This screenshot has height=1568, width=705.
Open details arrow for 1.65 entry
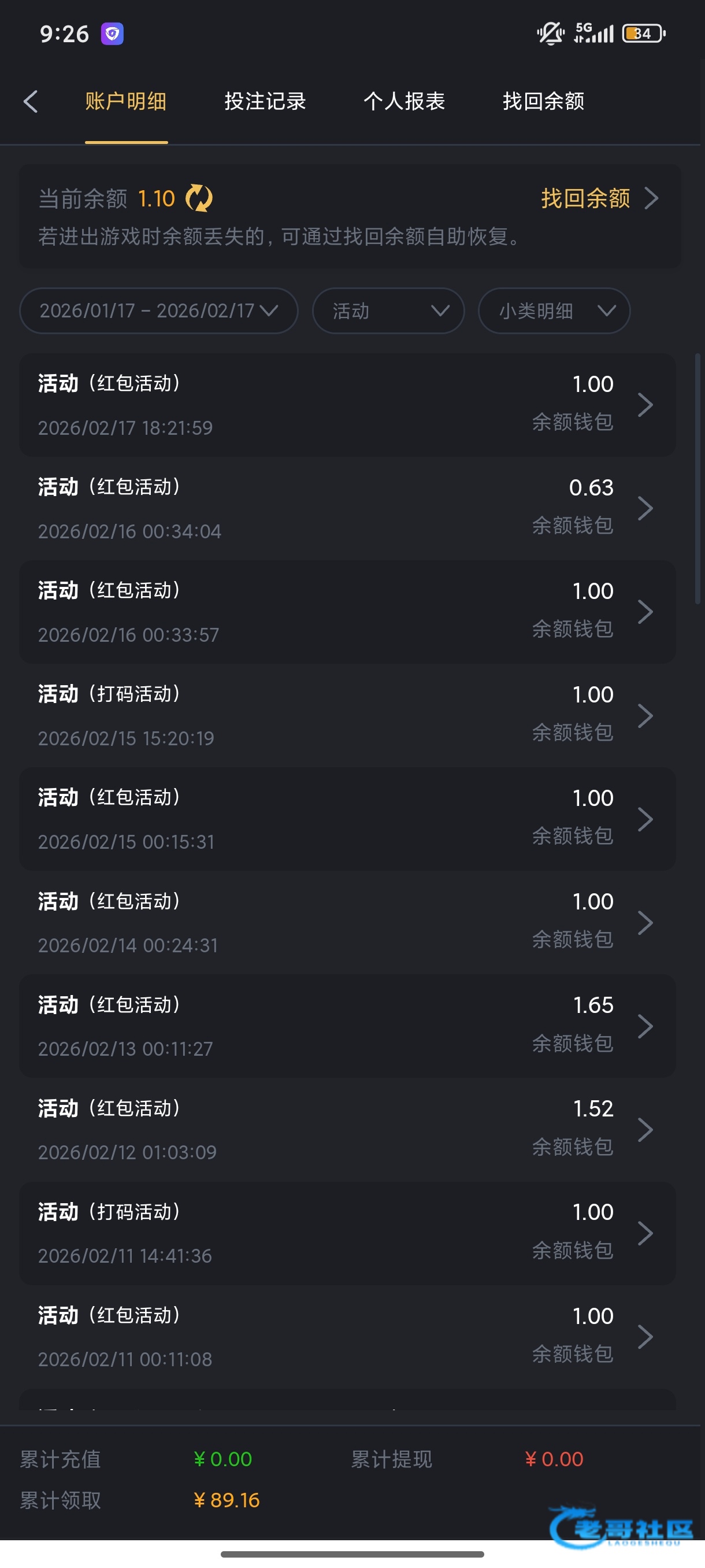click(645, 1026)
